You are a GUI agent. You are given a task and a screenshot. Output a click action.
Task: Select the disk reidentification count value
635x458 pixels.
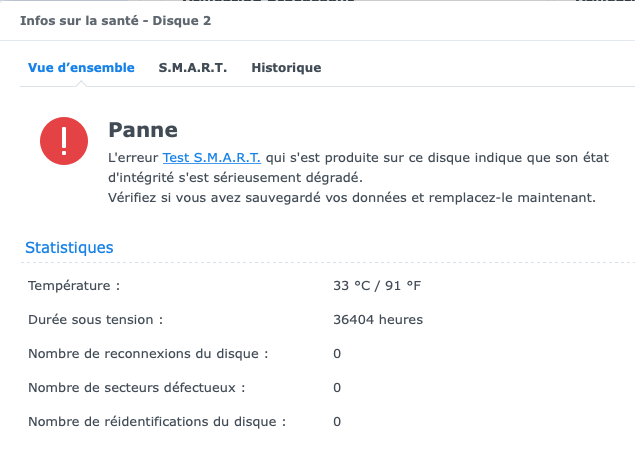coord(337,422)
